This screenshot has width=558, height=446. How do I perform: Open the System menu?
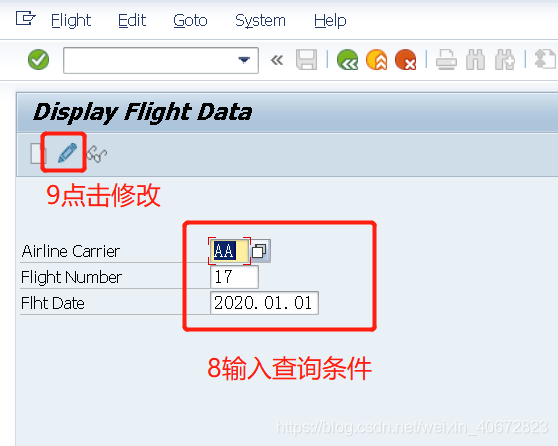point(260,20)
